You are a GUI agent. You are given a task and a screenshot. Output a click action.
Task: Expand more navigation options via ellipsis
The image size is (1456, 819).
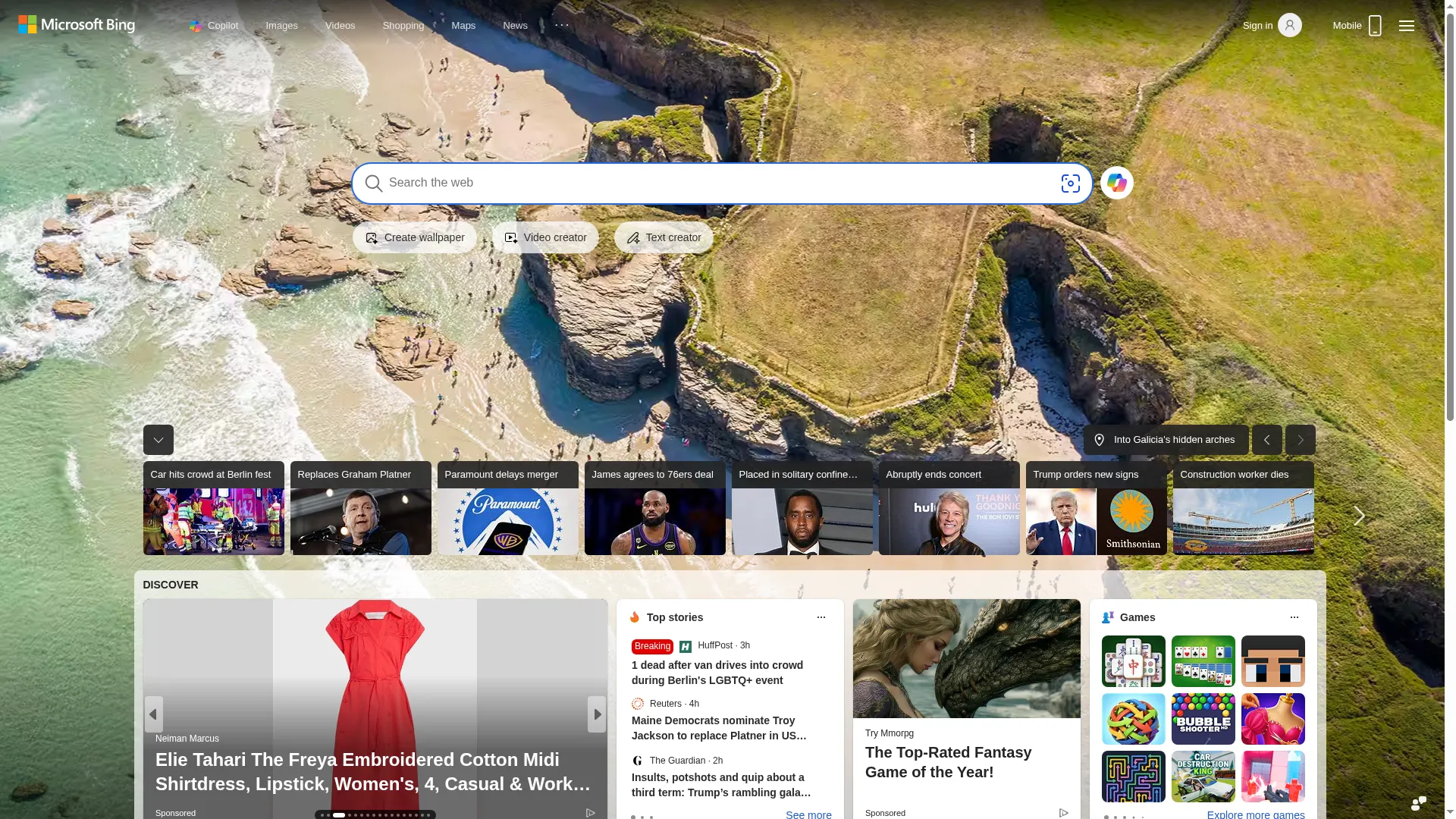coord(562,25)
